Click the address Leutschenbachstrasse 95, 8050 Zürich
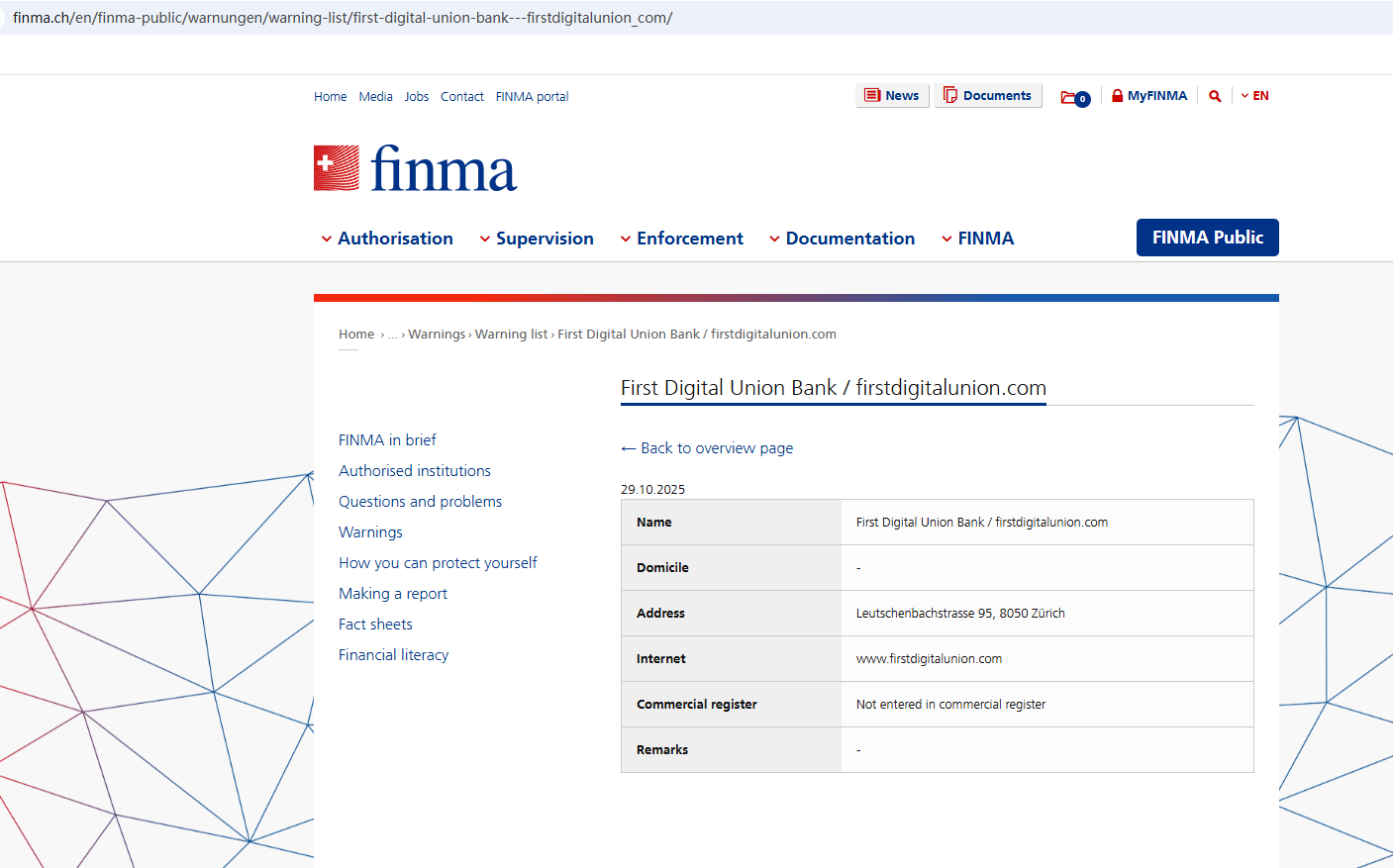The height and width of the screenshot is (868, 1393). point(960,614)
